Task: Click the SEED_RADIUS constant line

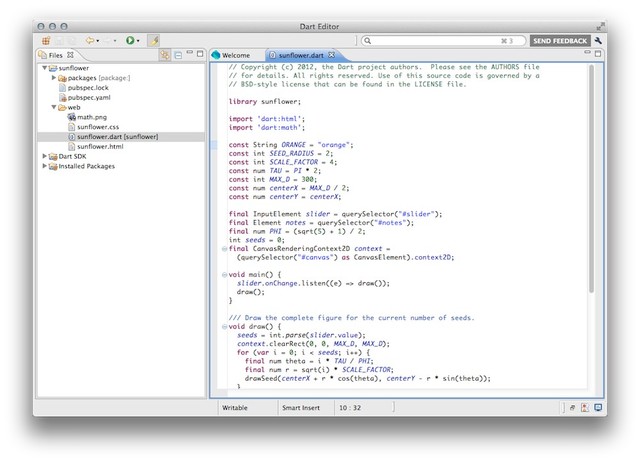Action: (281, 153)
